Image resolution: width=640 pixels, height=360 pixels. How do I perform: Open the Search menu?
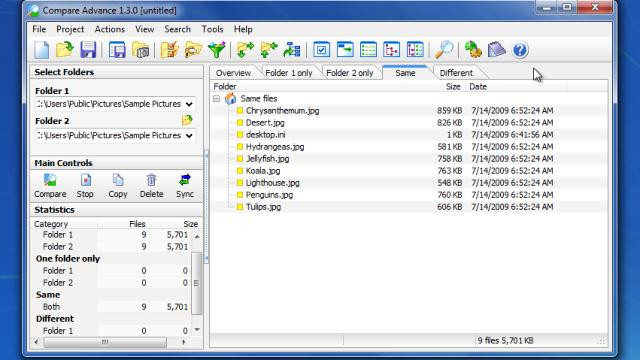click(x=178, y=29)
